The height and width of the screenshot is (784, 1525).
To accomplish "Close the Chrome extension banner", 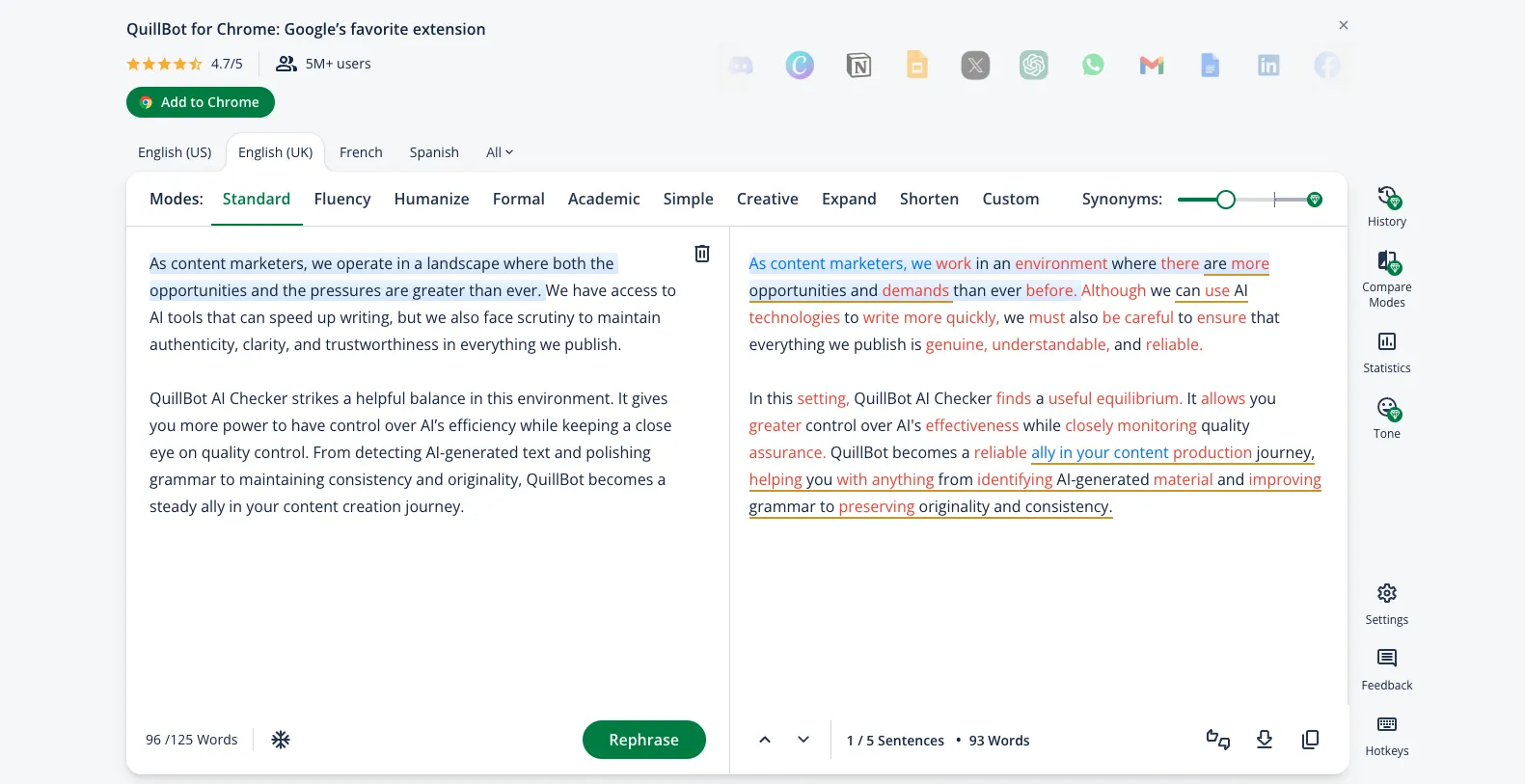I will pyautogui.click(x=1344, y=25).
